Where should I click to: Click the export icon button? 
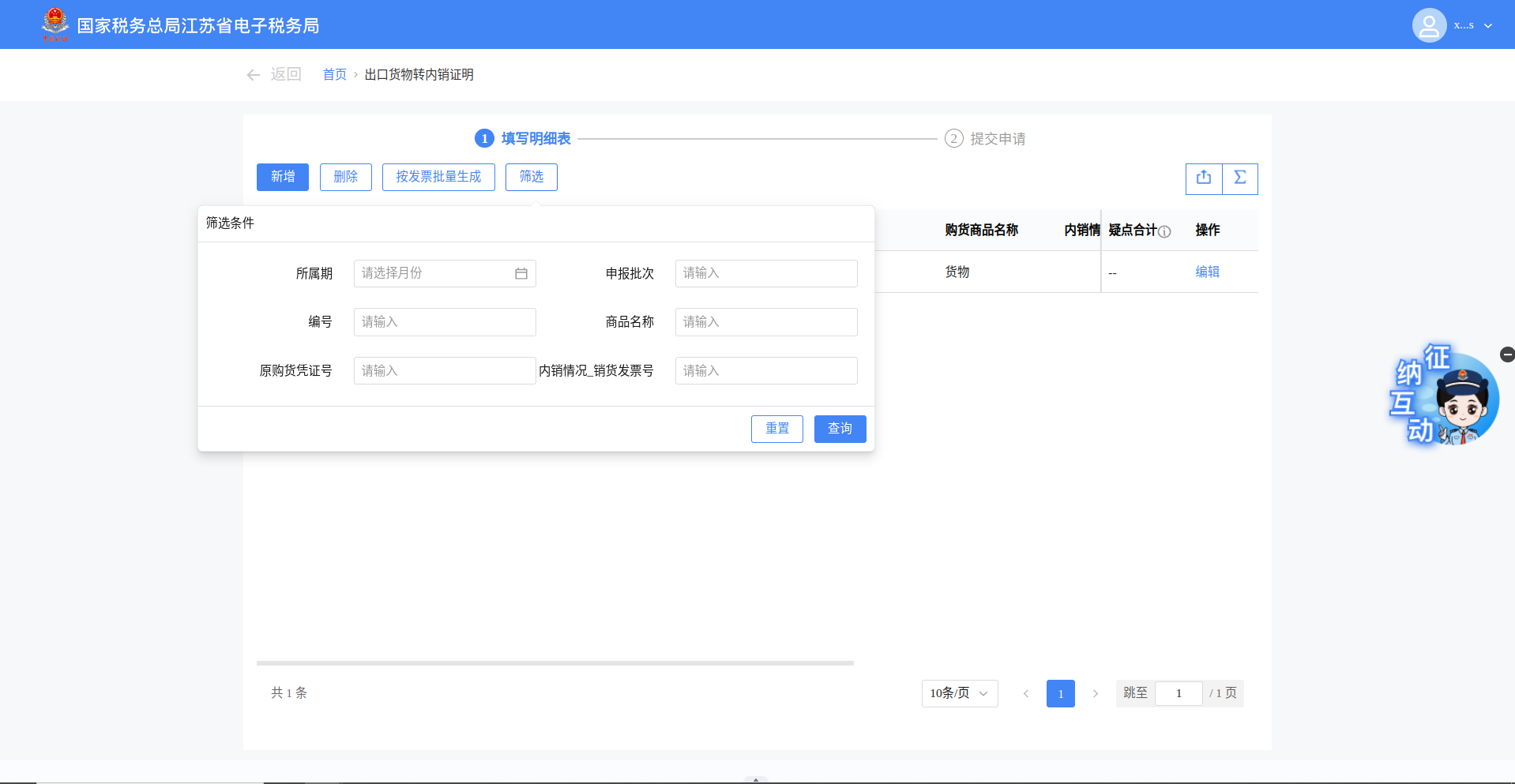tap(1203, 178)
